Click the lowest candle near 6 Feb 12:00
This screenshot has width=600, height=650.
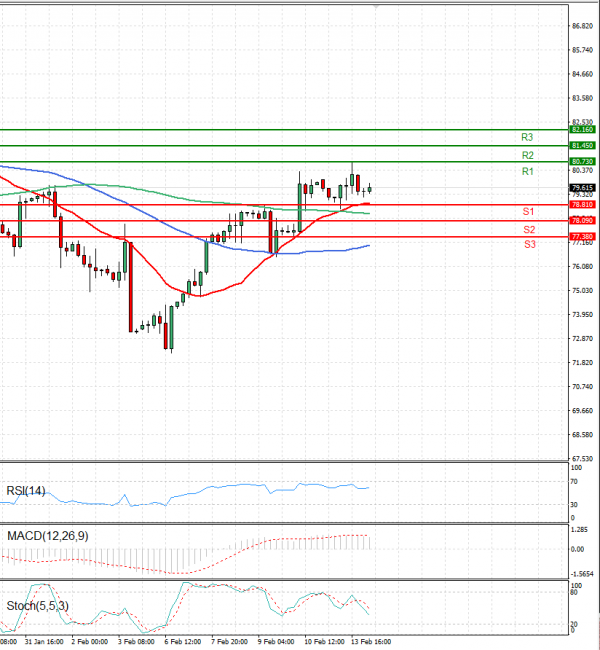pyautogui.click(x=171, y=329)
